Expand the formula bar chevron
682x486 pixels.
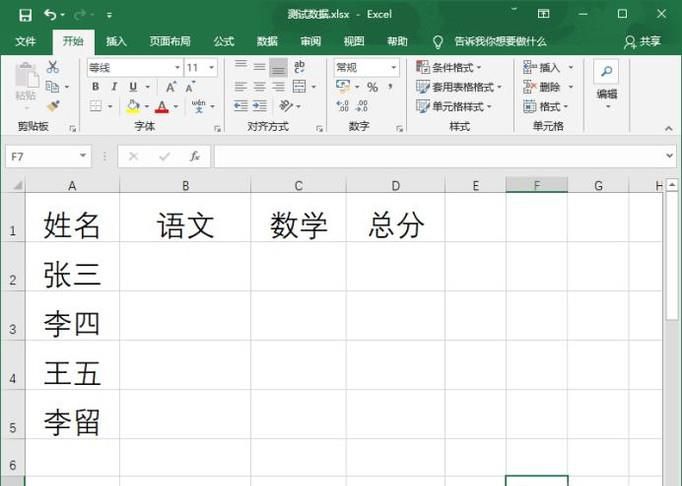pyautogui.click(x=669, y=155)
